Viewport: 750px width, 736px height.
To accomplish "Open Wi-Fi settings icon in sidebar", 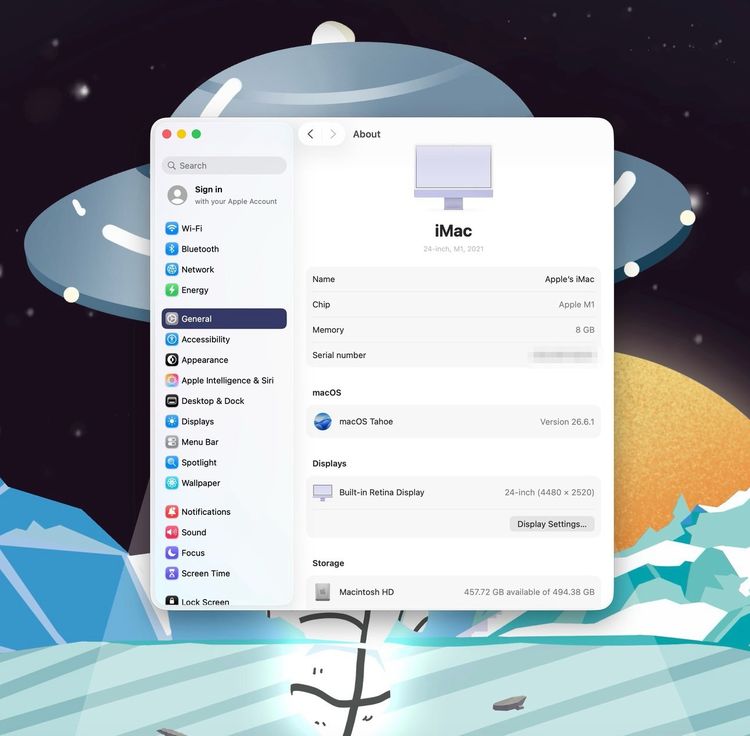I will click(172, 228).
